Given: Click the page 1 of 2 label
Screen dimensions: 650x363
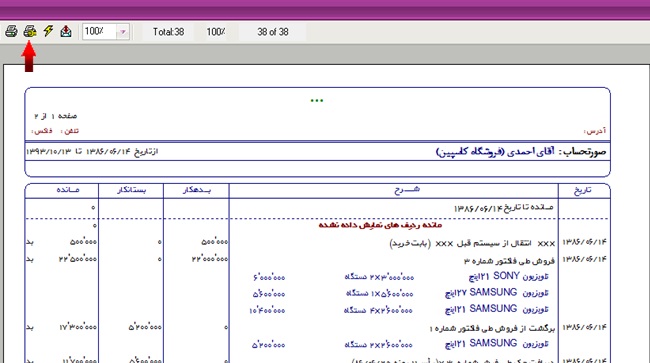Looking at the screenshot, I should [55, 116].
